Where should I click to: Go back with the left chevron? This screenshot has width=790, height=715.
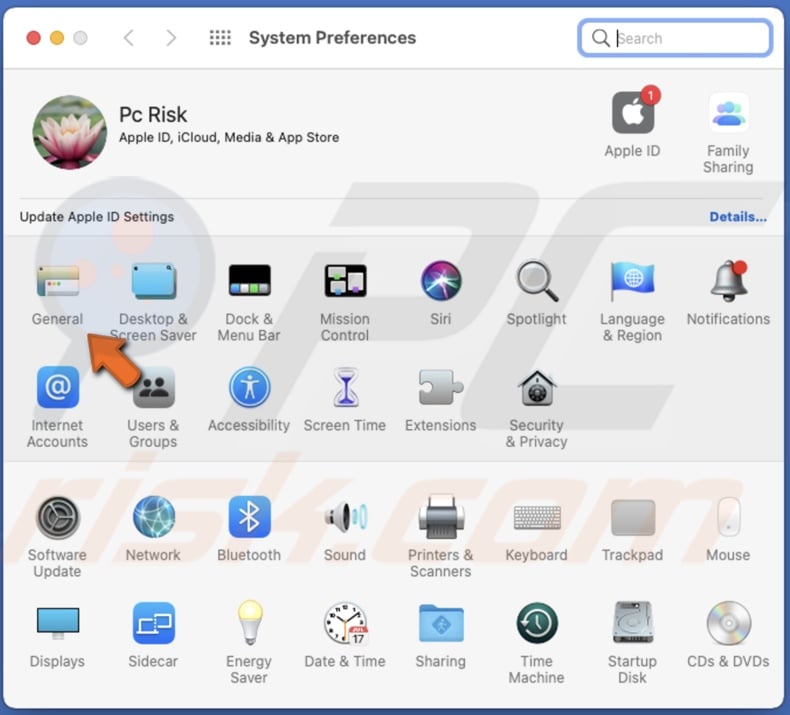129,38
